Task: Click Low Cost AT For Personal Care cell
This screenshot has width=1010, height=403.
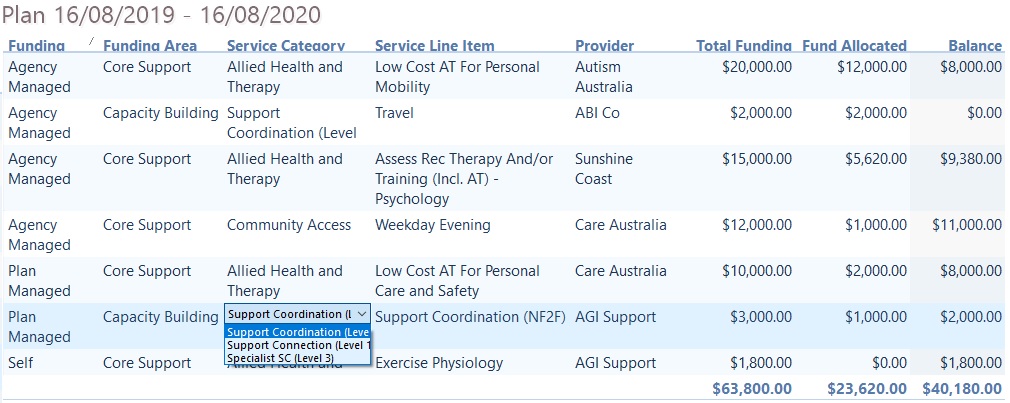Action: coord(457,281)
